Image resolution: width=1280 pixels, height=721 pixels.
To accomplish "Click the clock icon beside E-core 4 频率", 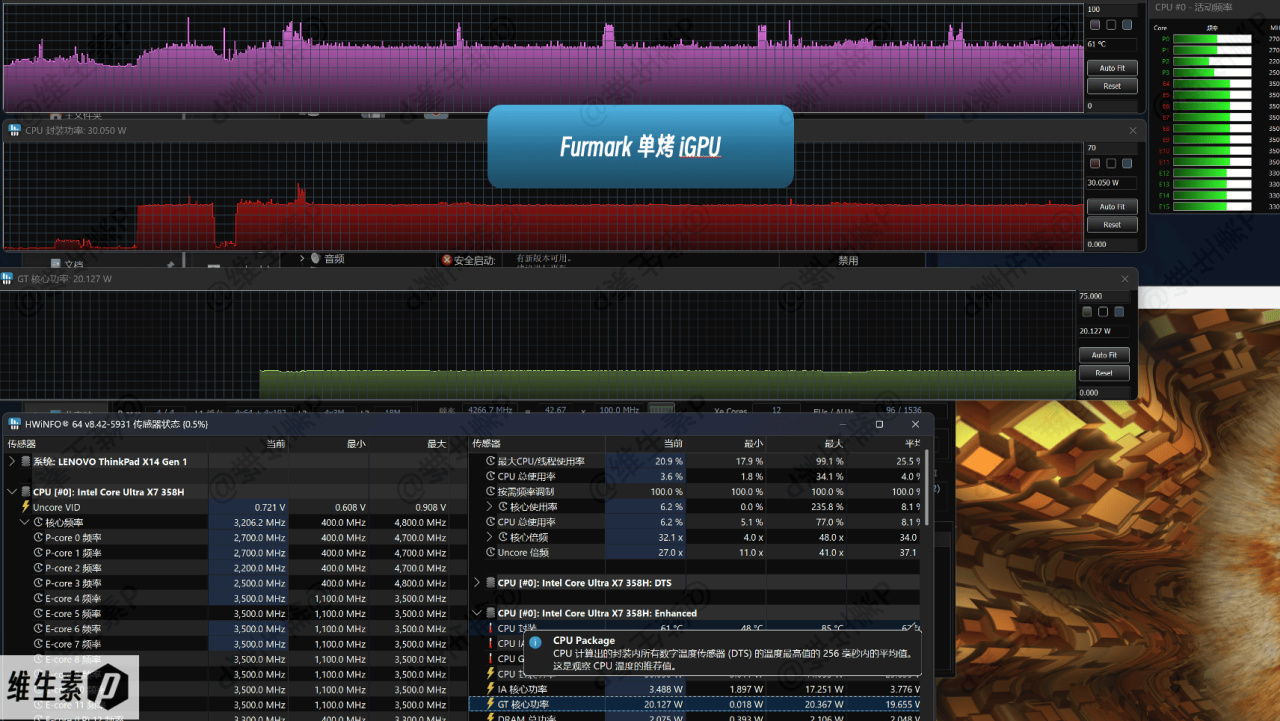I will tap(38, 598).
